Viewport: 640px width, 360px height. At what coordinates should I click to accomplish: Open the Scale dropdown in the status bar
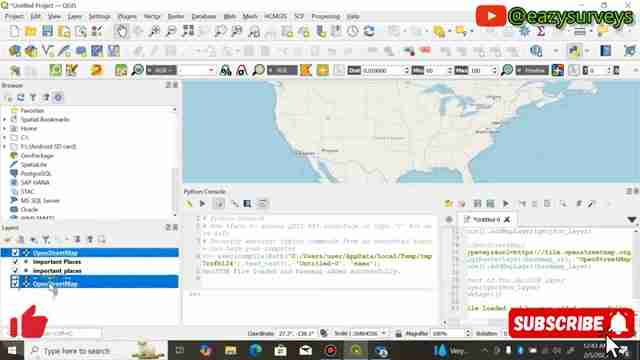[384, 333]
